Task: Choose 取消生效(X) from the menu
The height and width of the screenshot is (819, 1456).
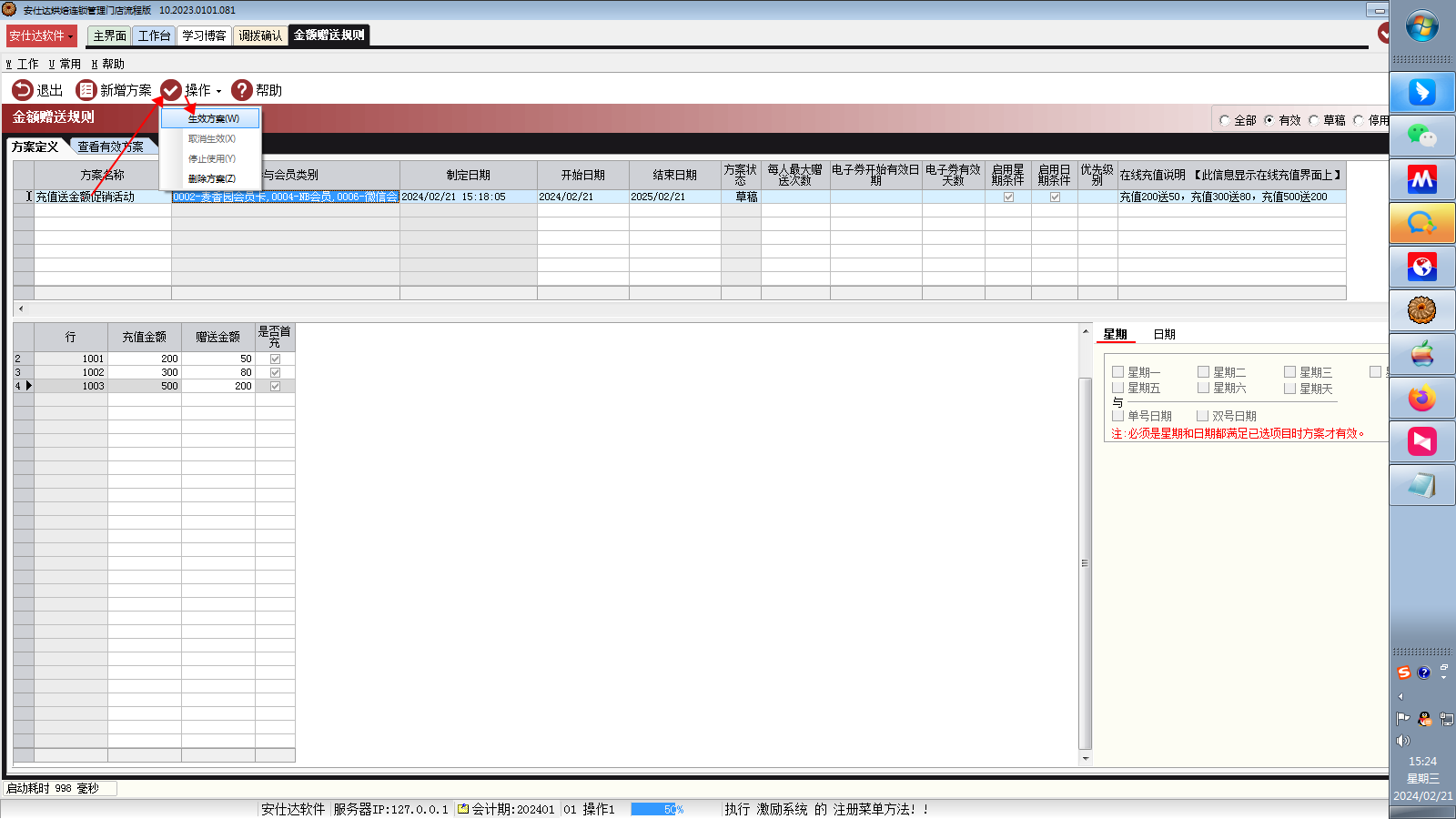Action: (x=210, y=138)
